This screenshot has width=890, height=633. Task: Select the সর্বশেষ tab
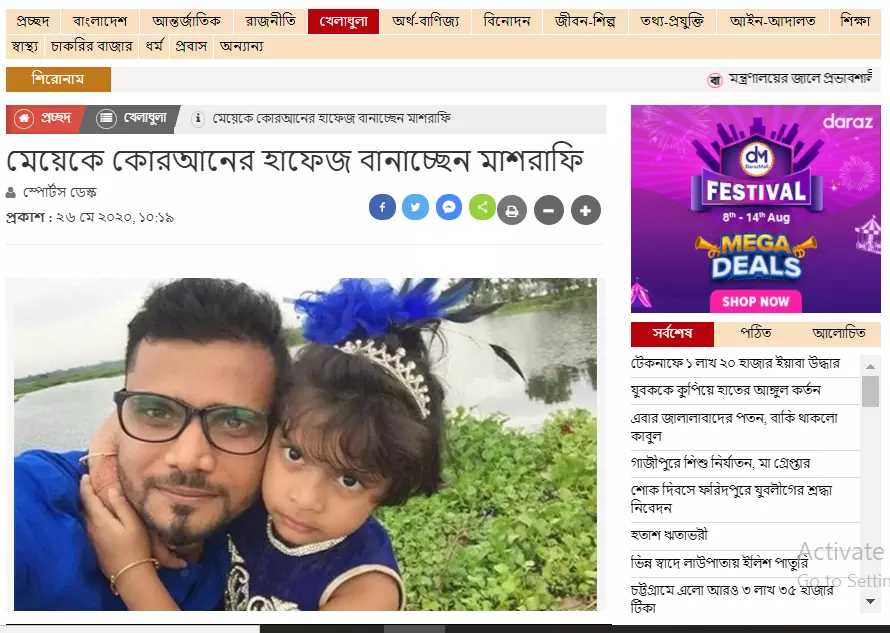(x=672, y=334)
